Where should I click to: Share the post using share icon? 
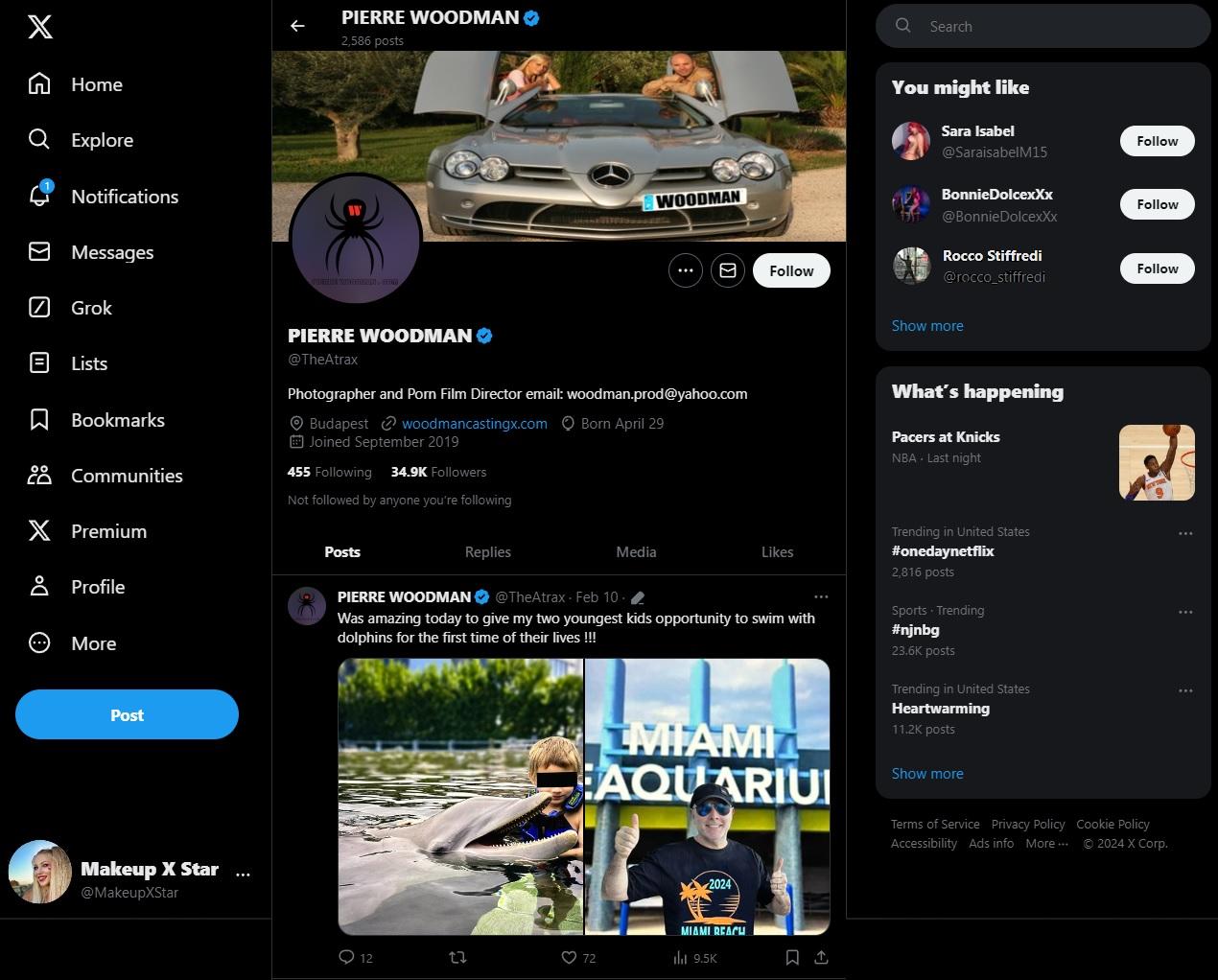tap(821, 957)
